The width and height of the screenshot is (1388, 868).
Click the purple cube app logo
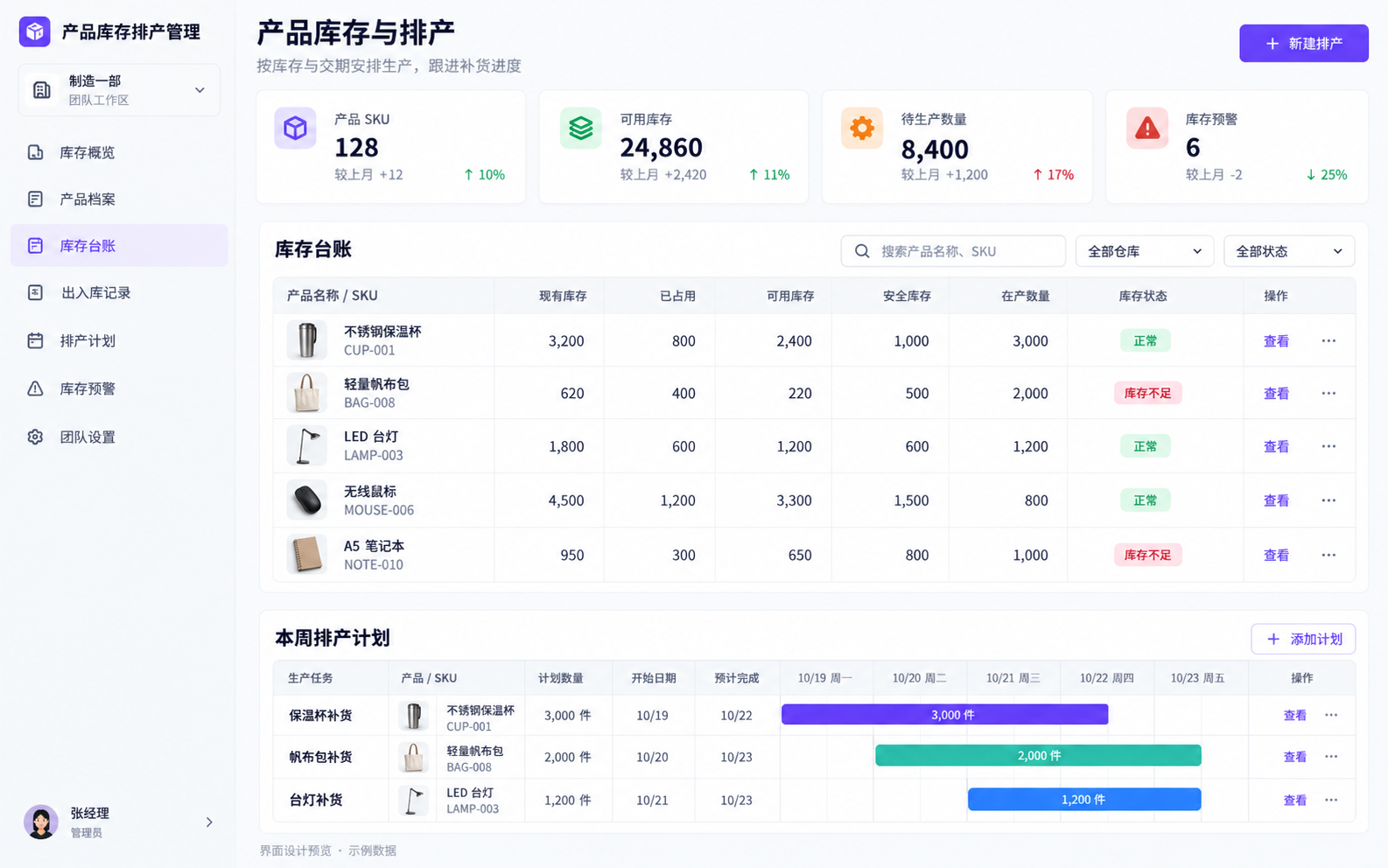click(x=35, y=31)
